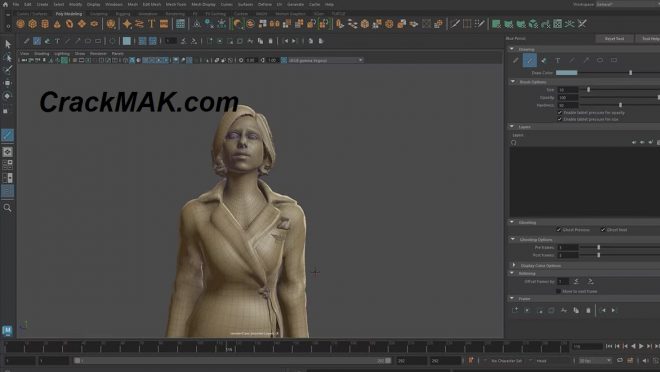This screenshot has width=660, height=372.
Task: Toggle the Ghost Previous checkbox
Action: click(559, 230)
